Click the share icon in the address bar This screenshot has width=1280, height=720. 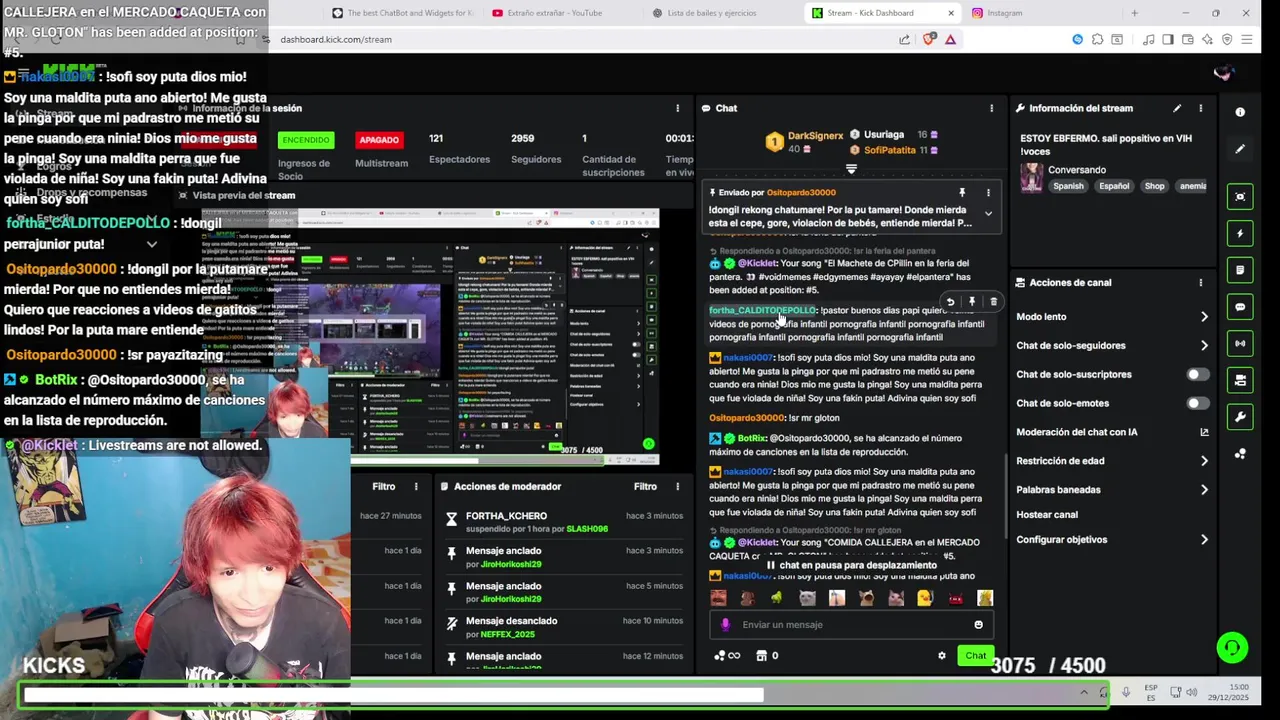(x=904, y=39)
